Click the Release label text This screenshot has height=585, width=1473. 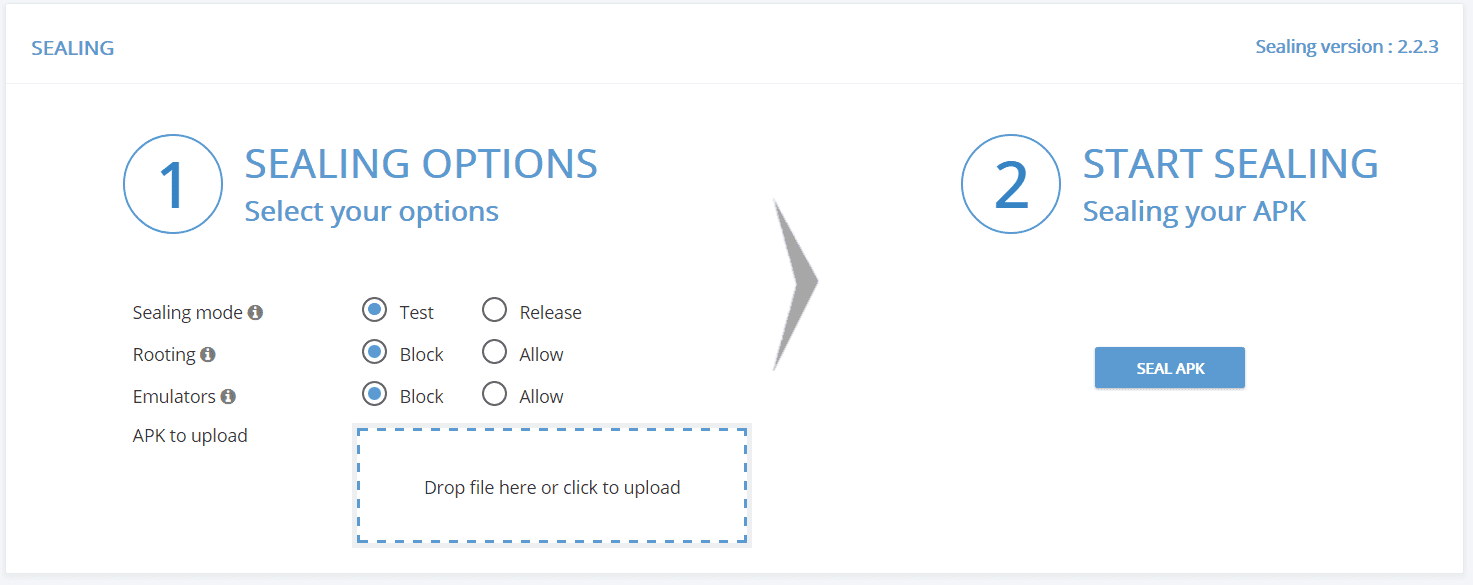pos(551,313)
